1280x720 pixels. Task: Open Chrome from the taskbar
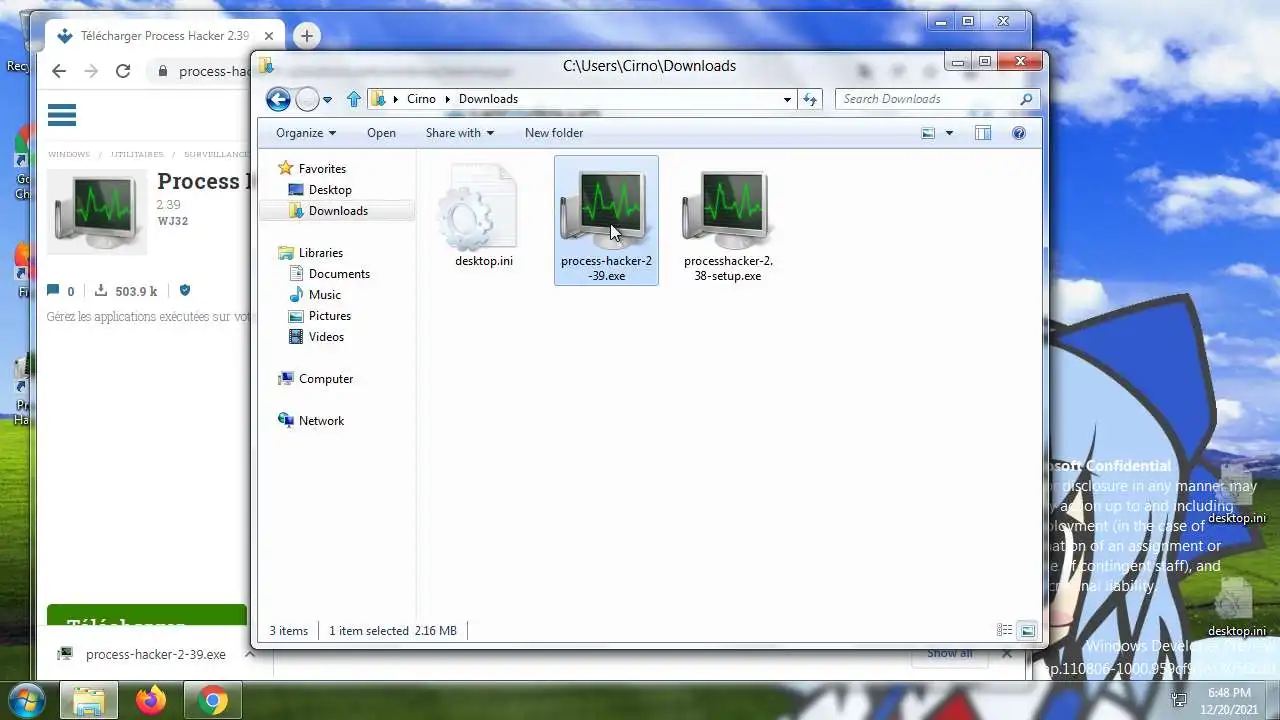(x=212, y=700)
